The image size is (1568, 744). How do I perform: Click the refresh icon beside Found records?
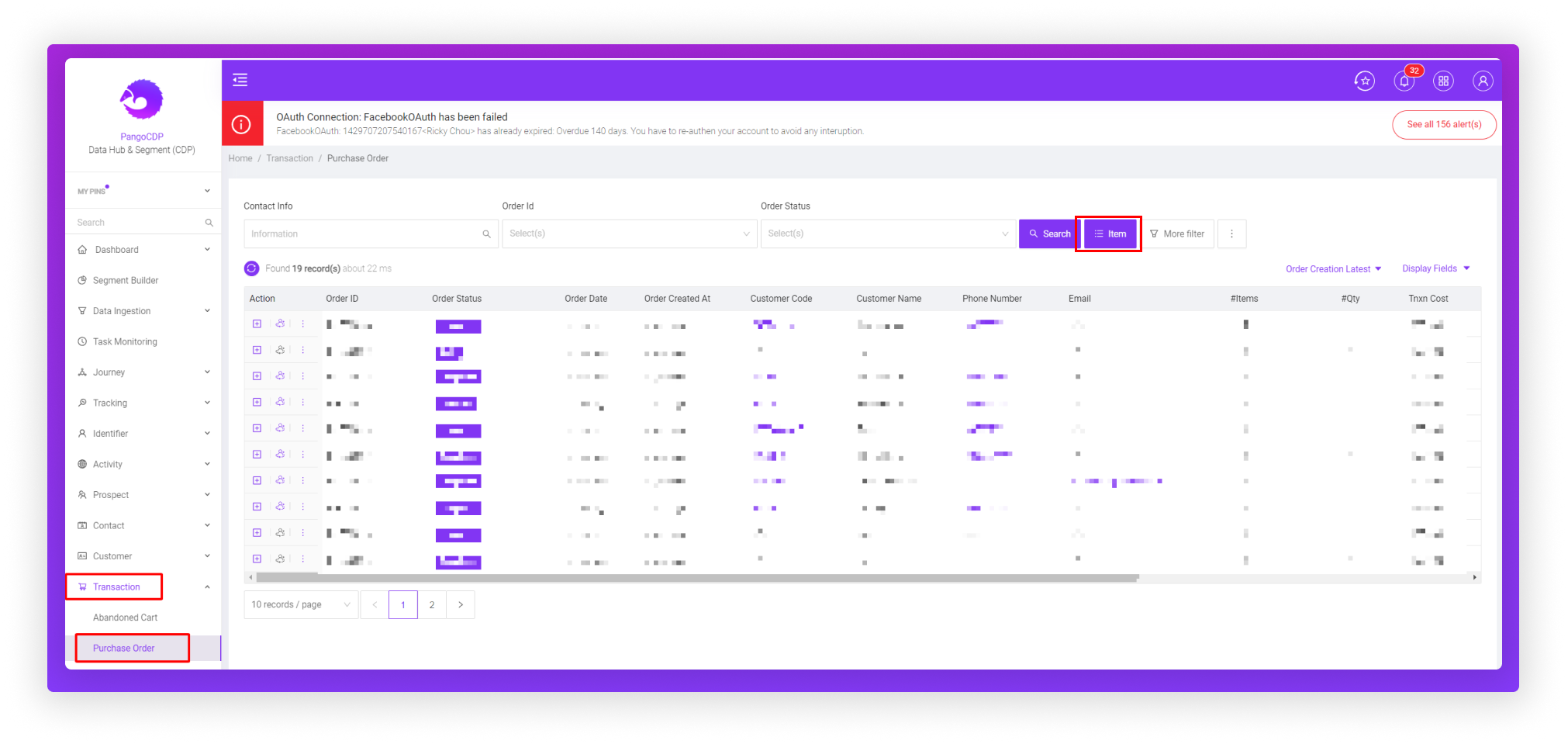[x=251, y=268]
